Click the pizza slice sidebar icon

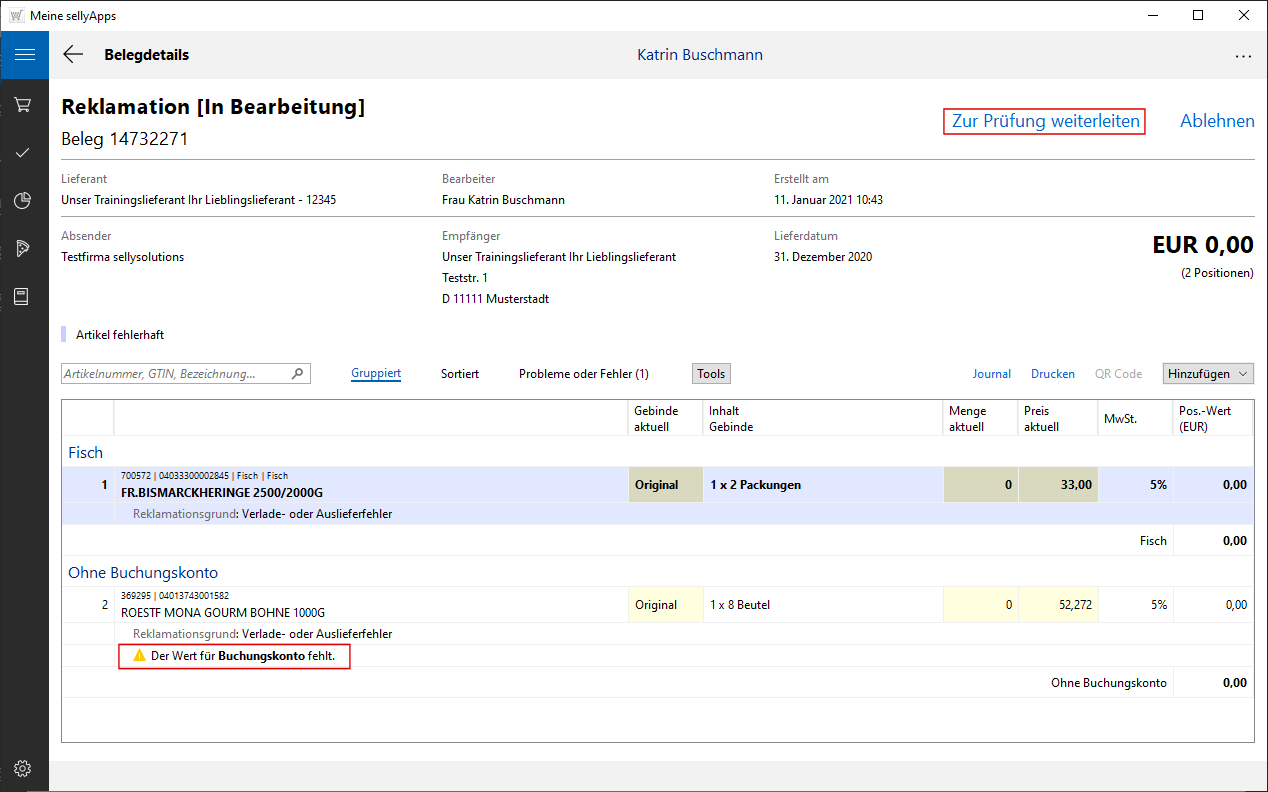click(24, 249)
